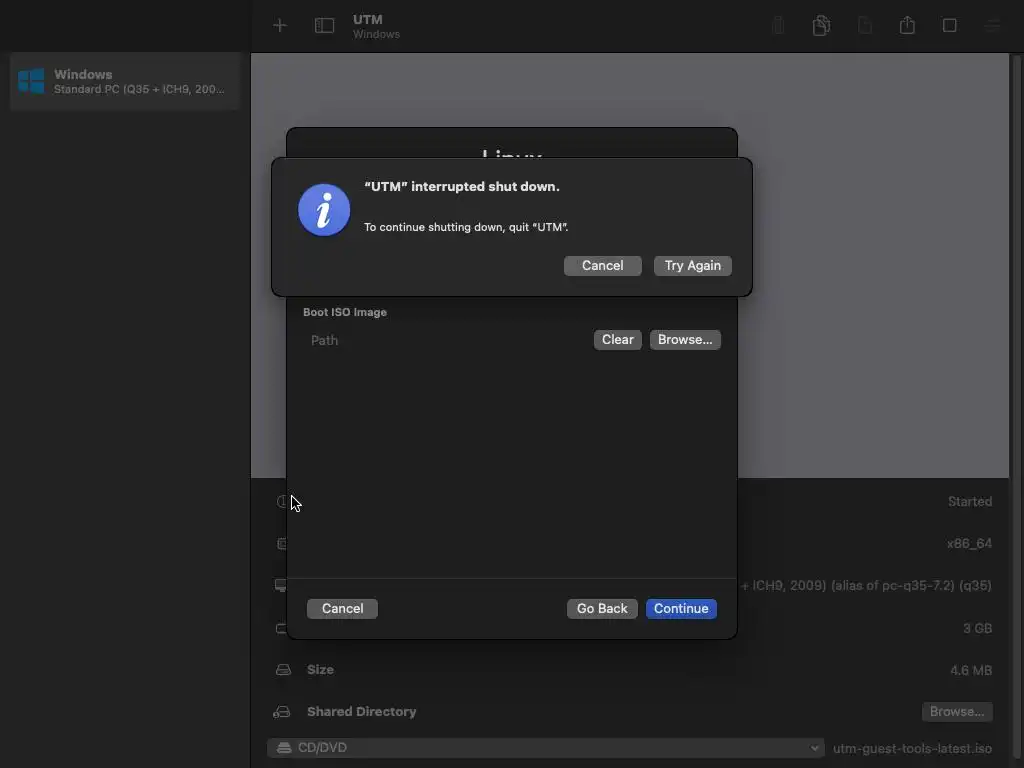Viewport: 1024px width, 768px height.
Task: Continue to the next wizard step
Action: [x=681, y=609]
